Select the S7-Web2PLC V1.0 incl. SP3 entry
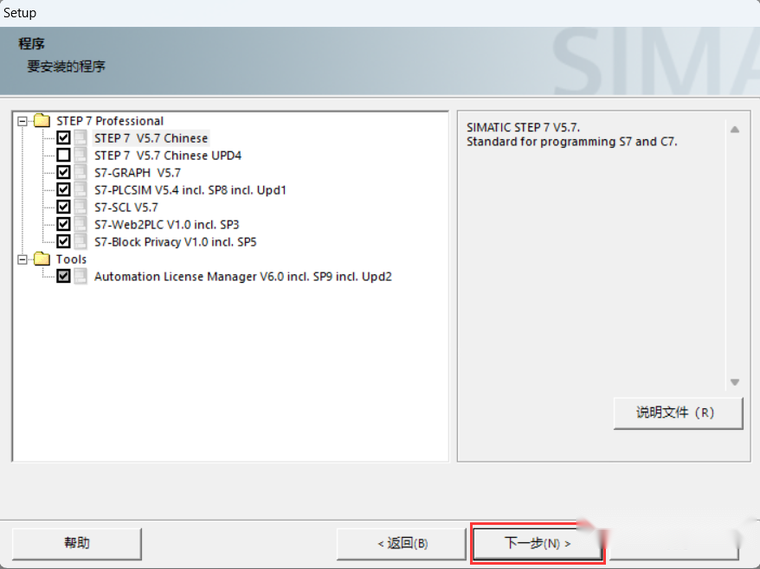The width and height of the screenshot is (760, 569). click(167, 225)
